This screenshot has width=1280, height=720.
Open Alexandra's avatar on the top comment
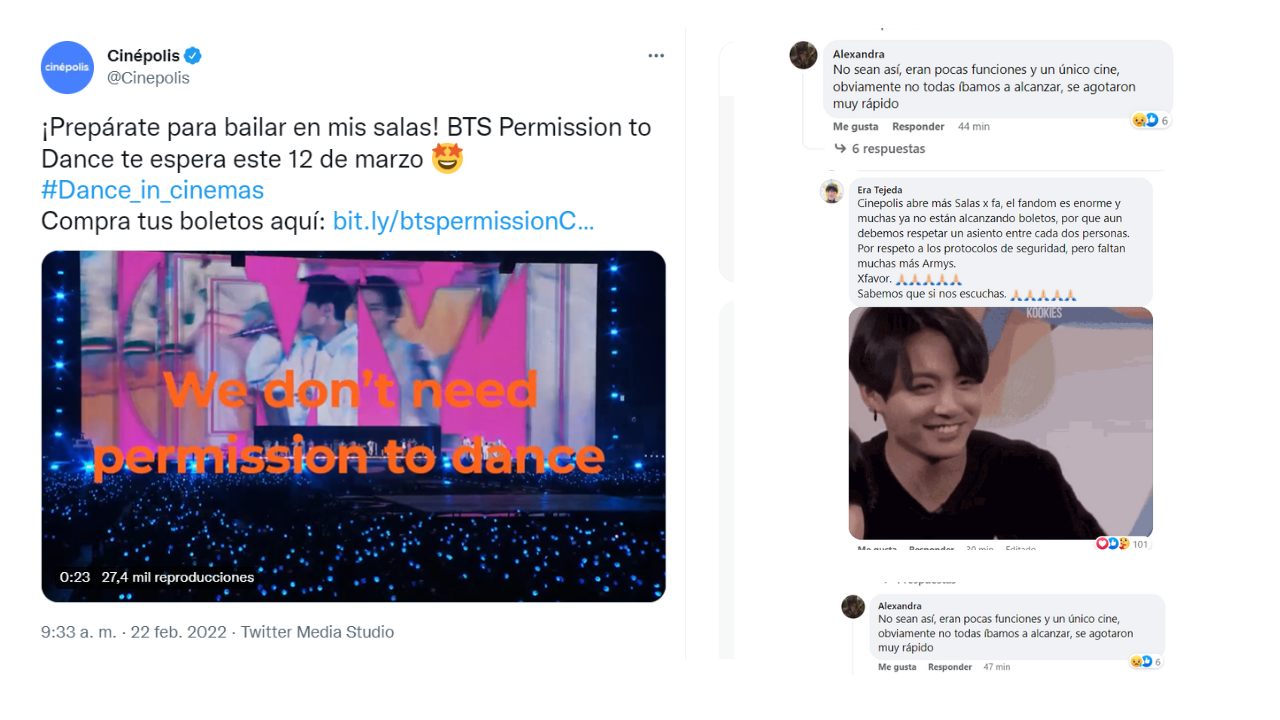(x=803, y=55)
